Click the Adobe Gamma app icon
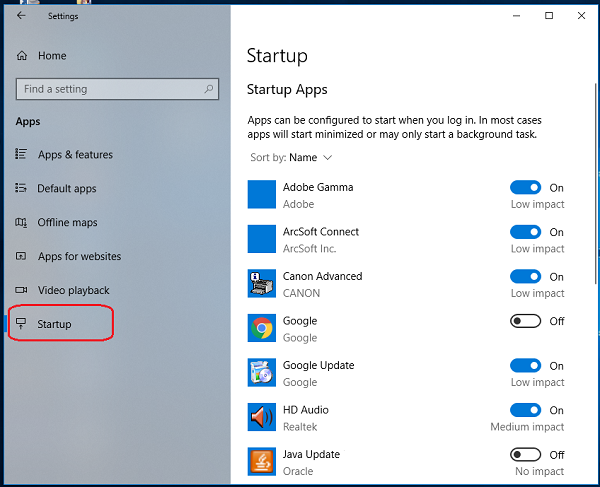The width and height of the screenshot is (600, 487). pos(262,194)
